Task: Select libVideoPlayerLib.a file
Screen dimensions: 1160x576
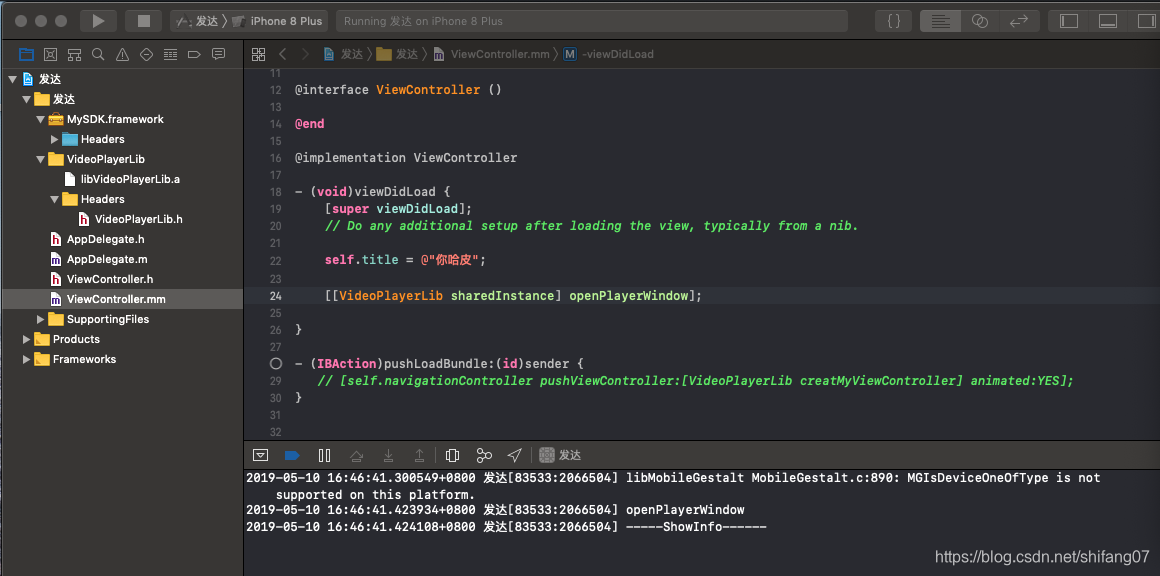Action: [121, 179]
